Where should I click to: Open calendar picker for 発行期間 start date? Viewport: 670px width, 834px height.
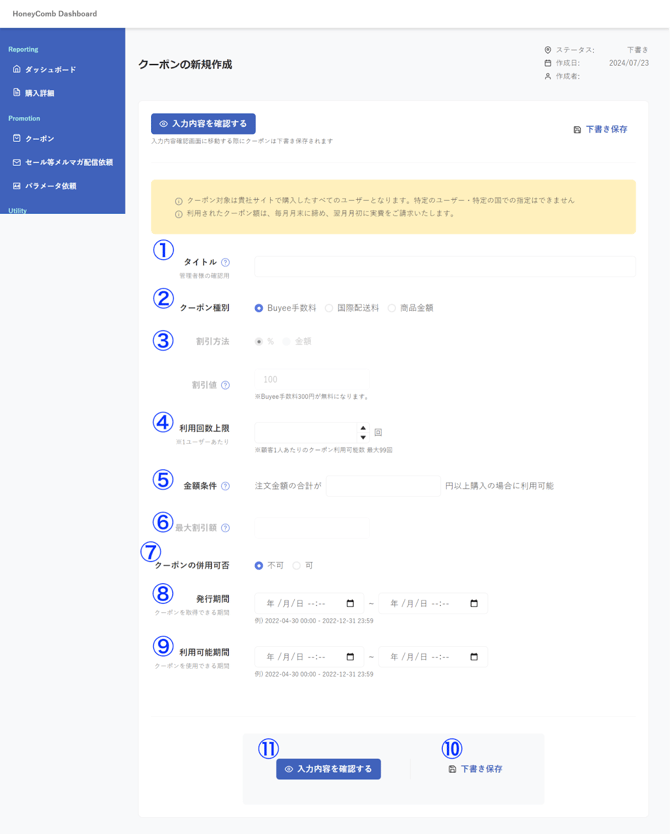[350, 603]
